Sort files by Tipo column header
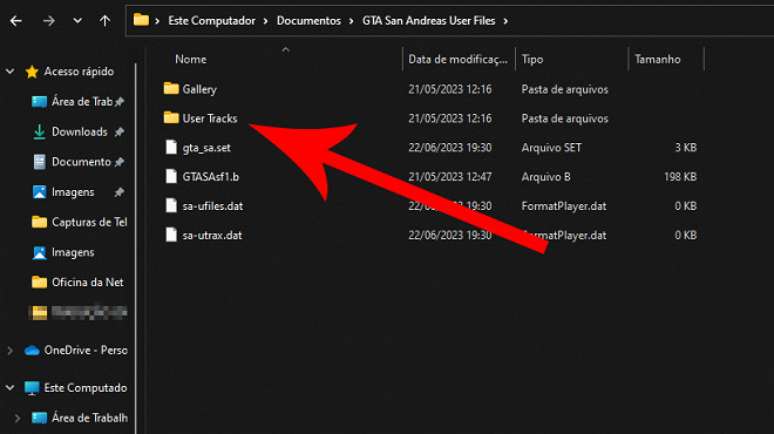Image resolution: width=774 pixels, height=434 pixels. tap(533, 60)
